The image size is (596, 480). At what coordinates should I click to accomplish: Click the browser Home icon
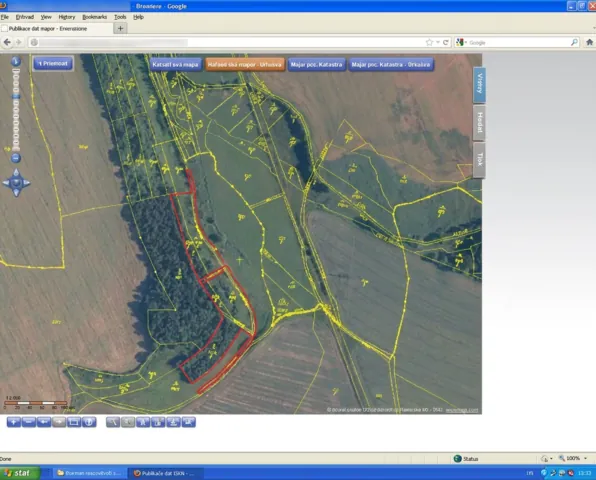tap(590, 42)
